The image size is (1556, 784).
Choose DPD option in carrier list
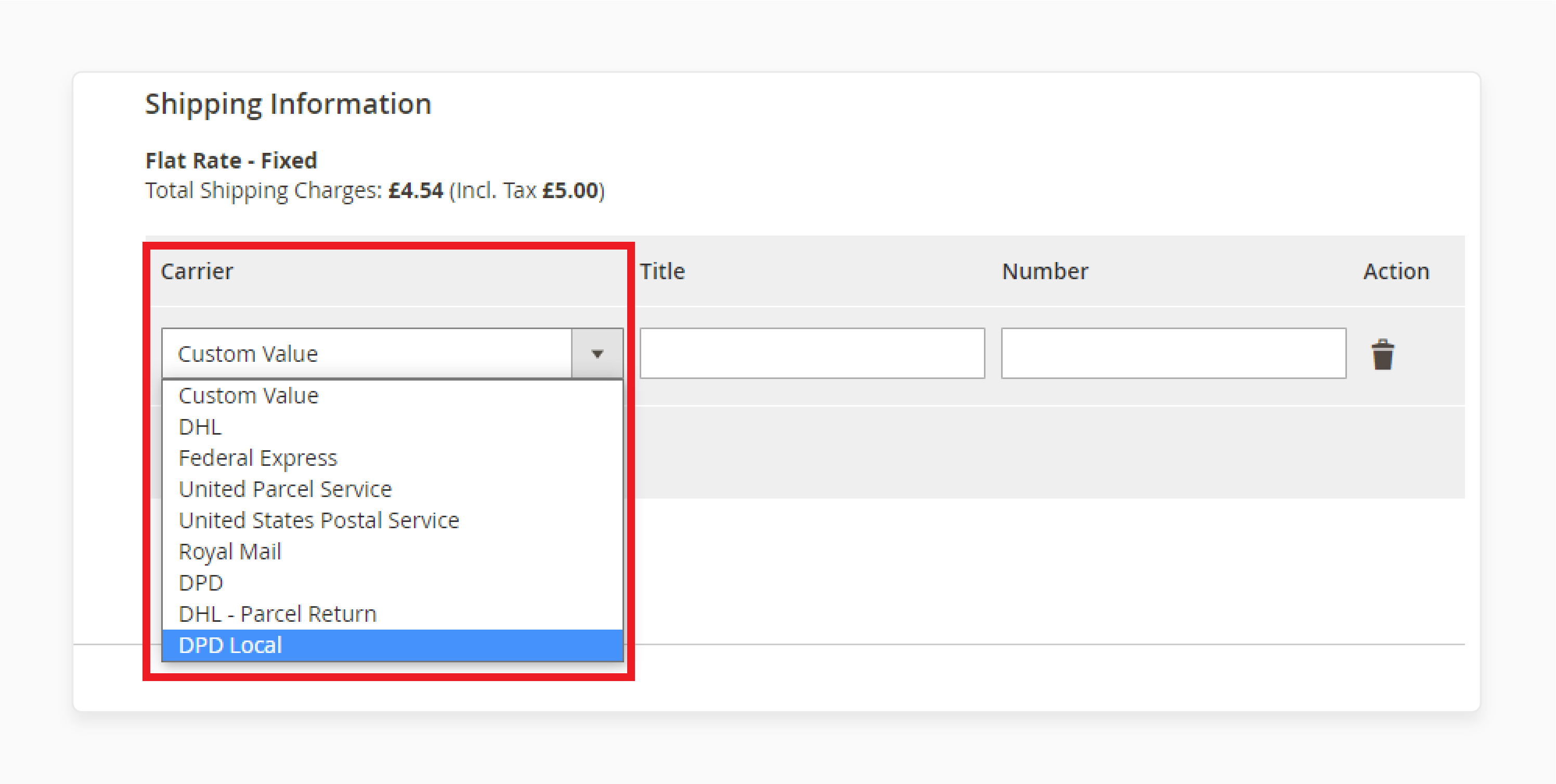[393, 583]
